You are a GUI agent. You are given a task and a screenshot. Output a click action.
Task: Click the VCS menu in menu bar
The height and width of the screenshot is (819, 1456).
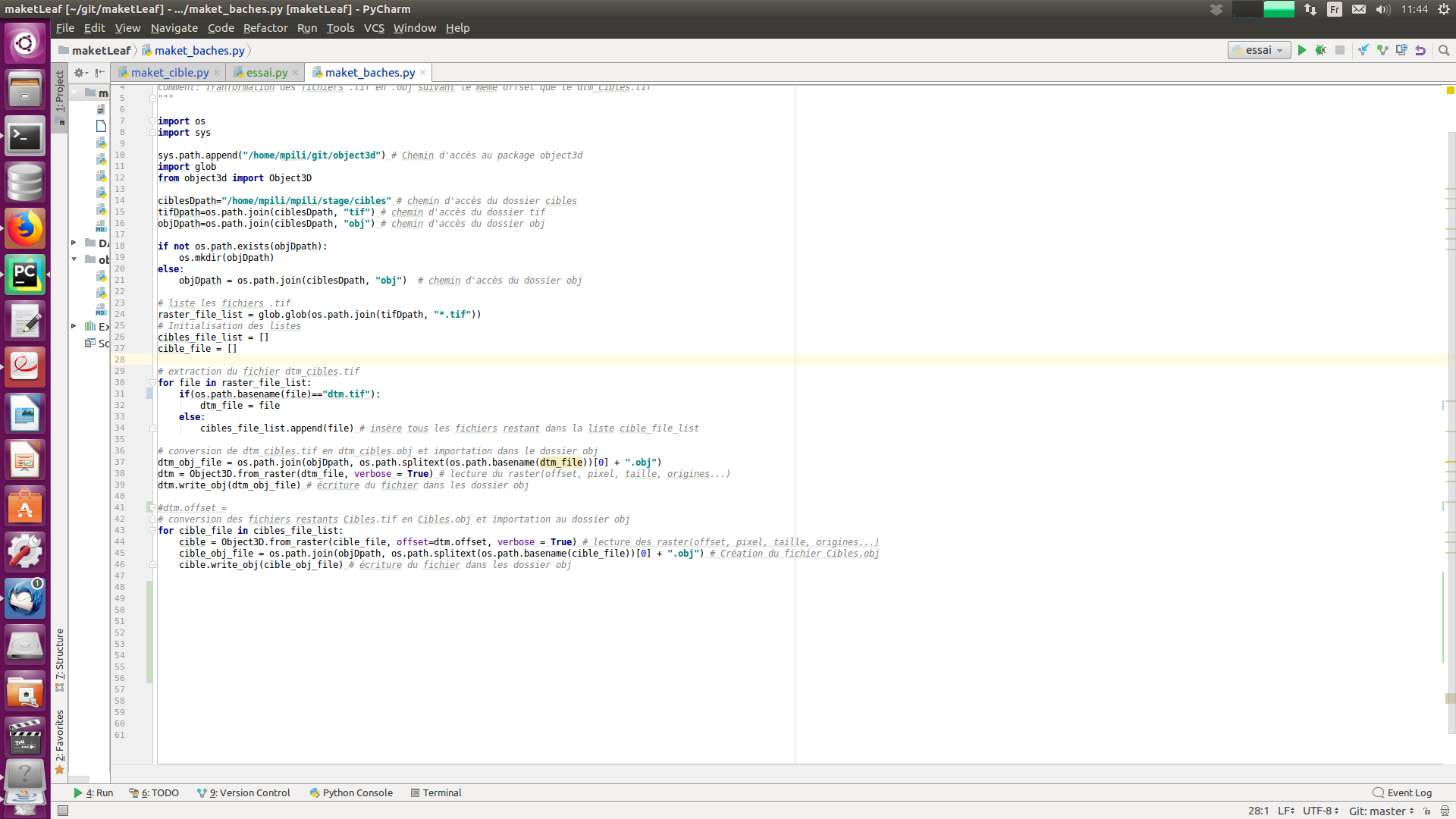[373, 27]
